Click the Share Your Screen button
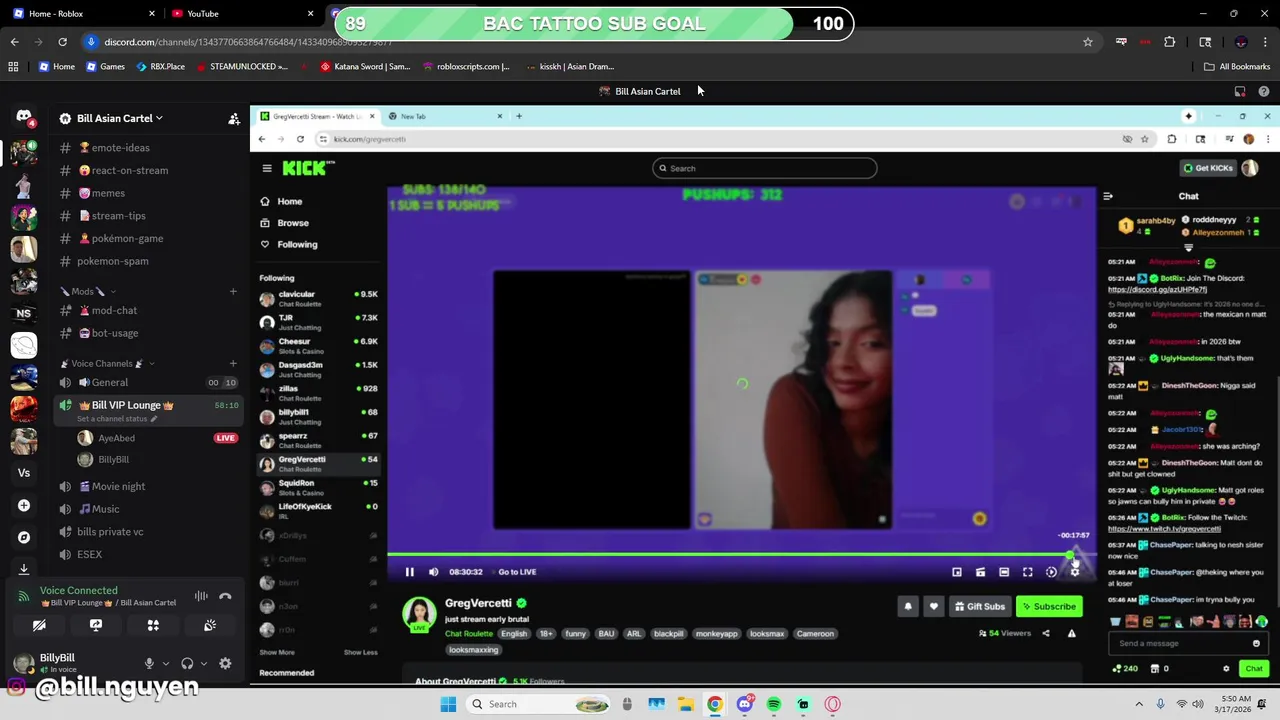 click(x=96, y=625)
